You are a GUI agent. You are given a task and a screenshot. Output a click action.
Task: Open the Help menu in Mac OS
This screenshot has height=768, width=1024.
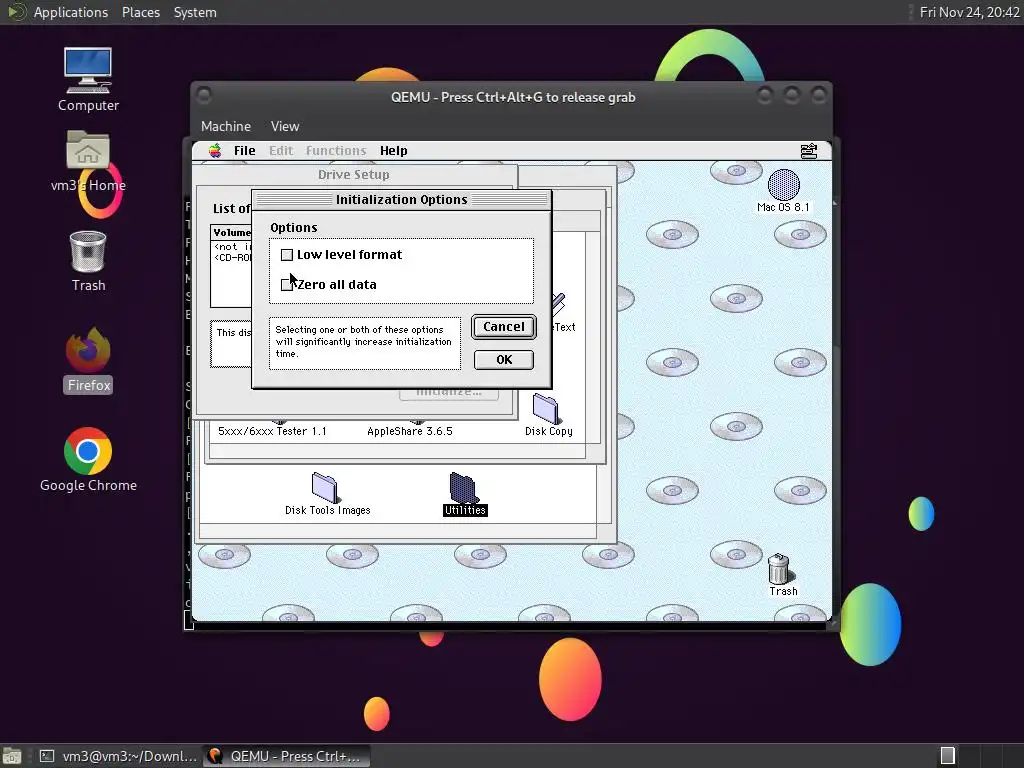394,151
